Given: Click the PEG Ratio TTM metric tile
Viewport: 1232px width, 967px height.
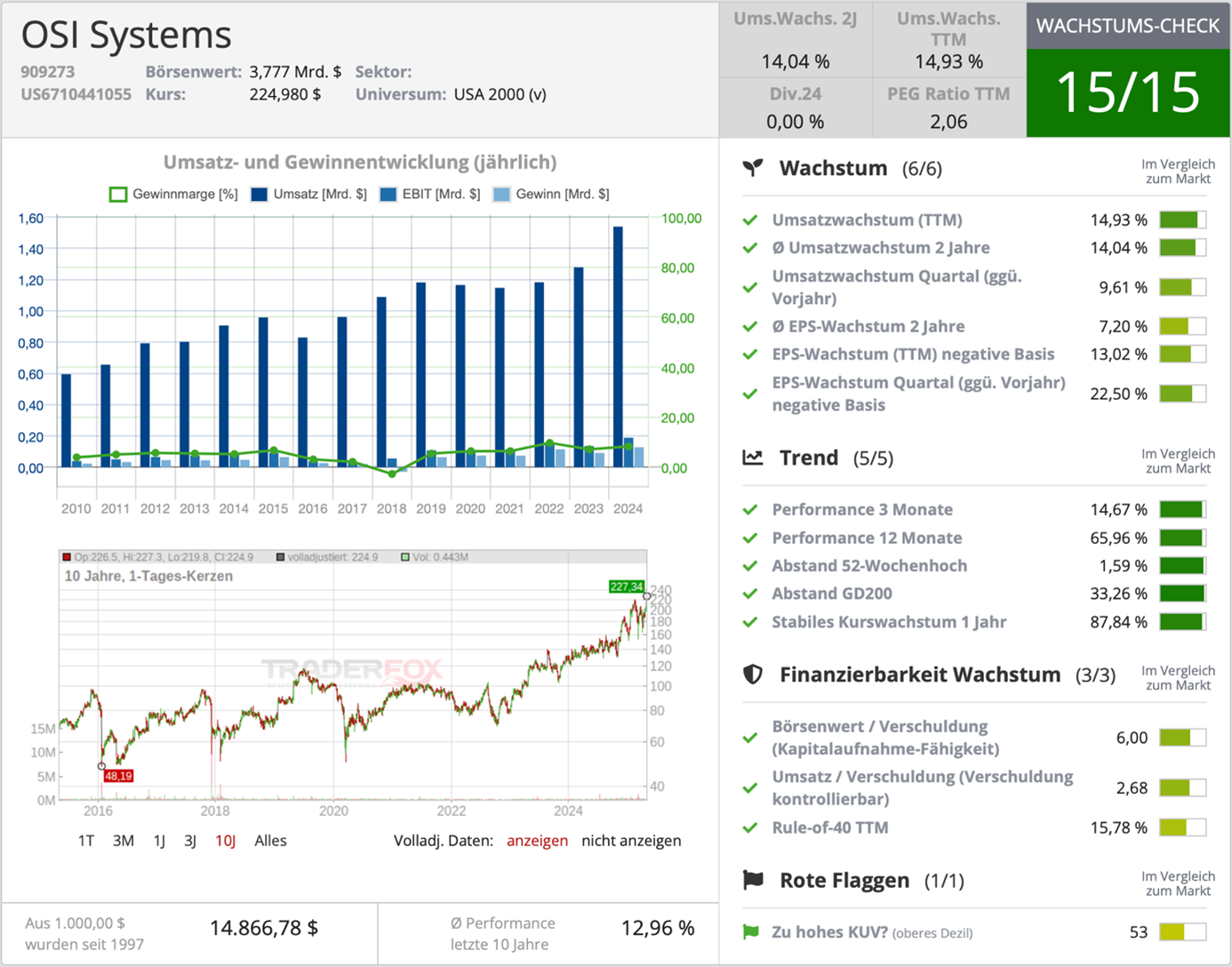Looking at the screenshot, I should 949,108.
